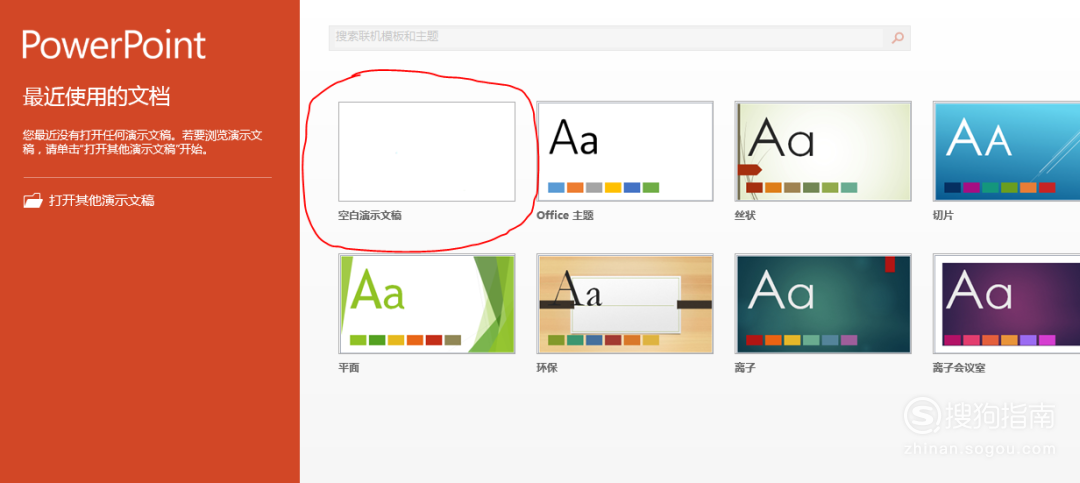Choose the Office 主题 template thumbnail
Image resolution: width=1080 pixels, height=483 pixels.
(625, 152)
